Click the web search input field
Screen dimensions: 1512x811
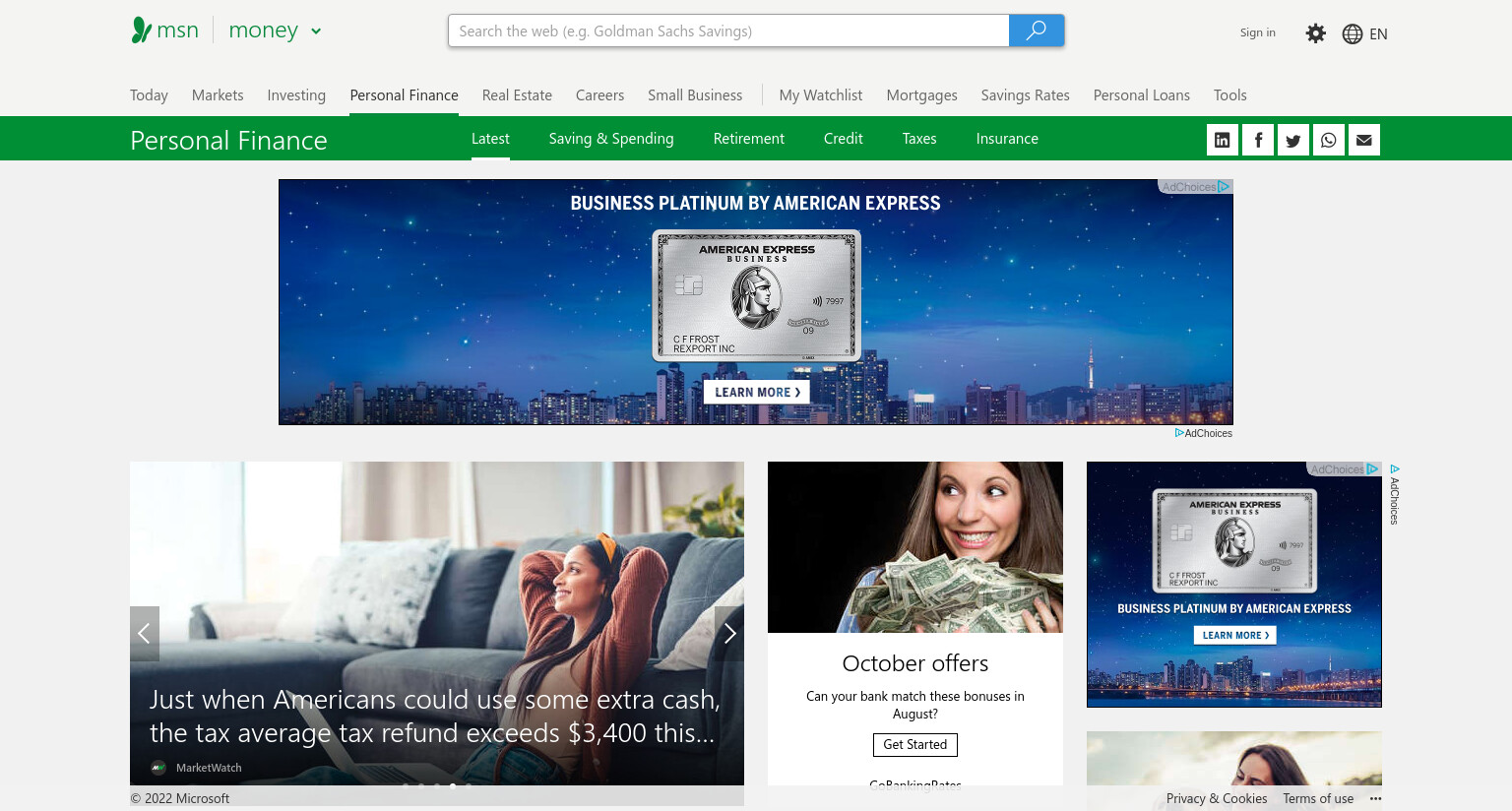(728, 31)
